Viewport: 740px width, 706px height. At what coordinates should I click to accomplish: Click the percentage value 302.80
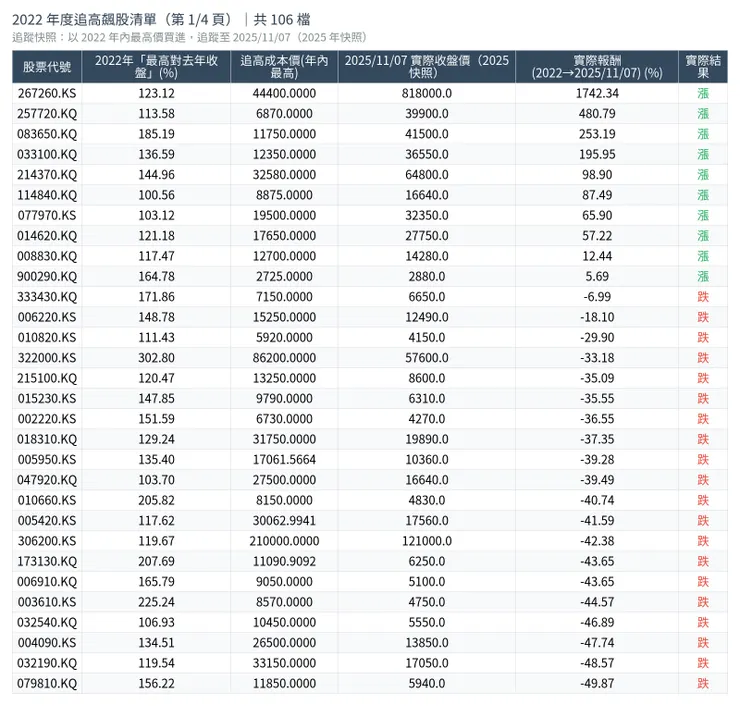tap(156, 358)
